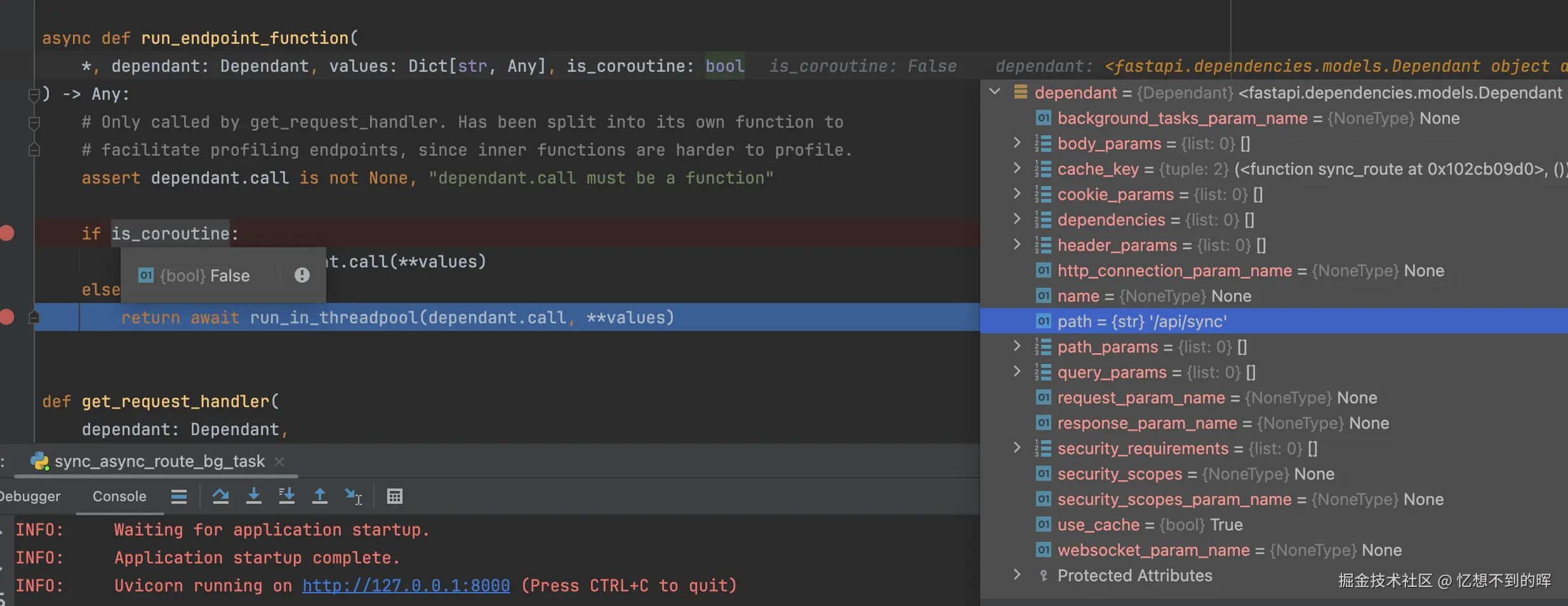
Task: Click the tooltip's exclamation info icon
Action: point(302,275)
